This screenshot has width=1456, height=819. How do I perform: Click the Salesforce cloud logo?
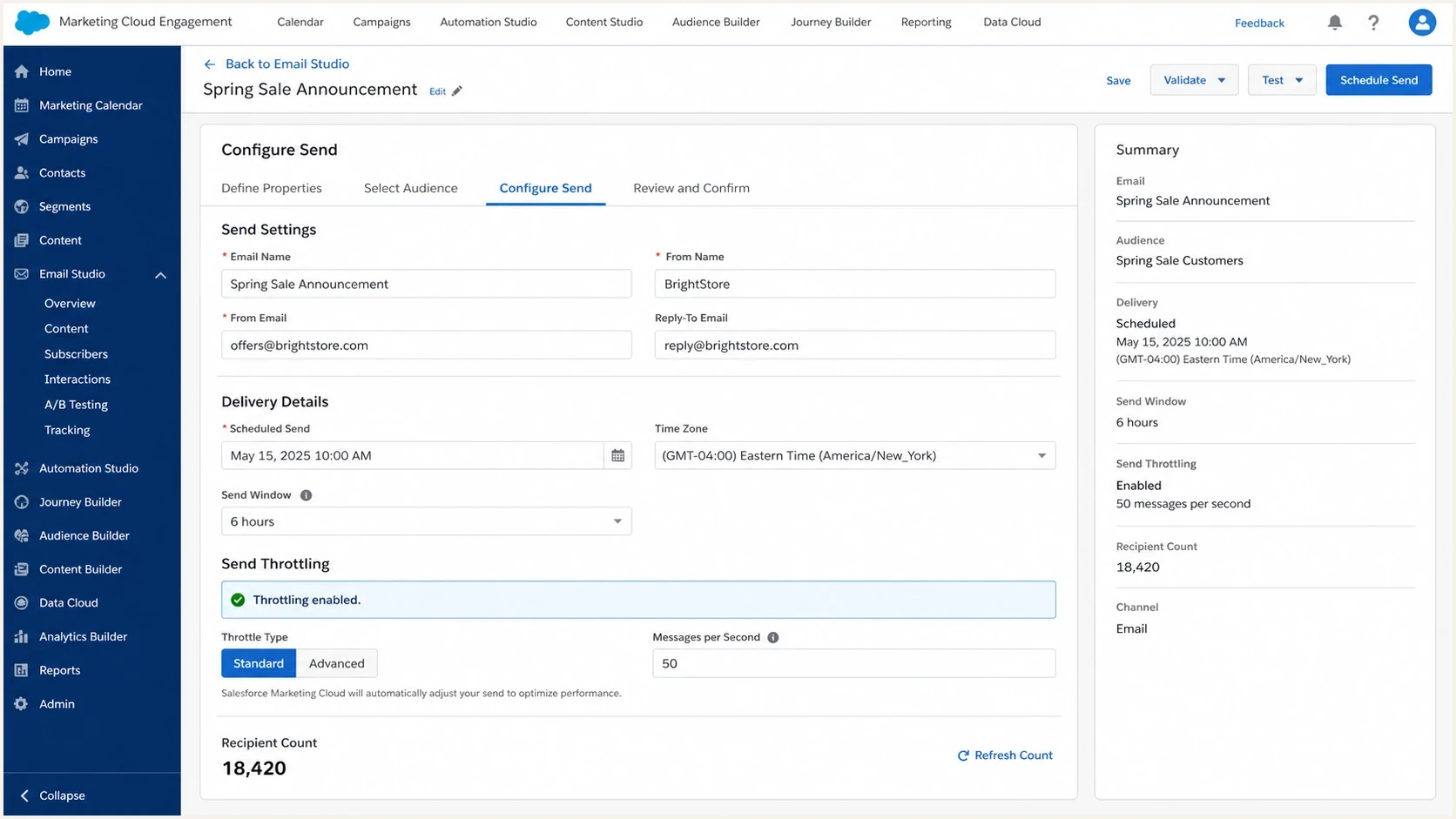tap(32, 23)
